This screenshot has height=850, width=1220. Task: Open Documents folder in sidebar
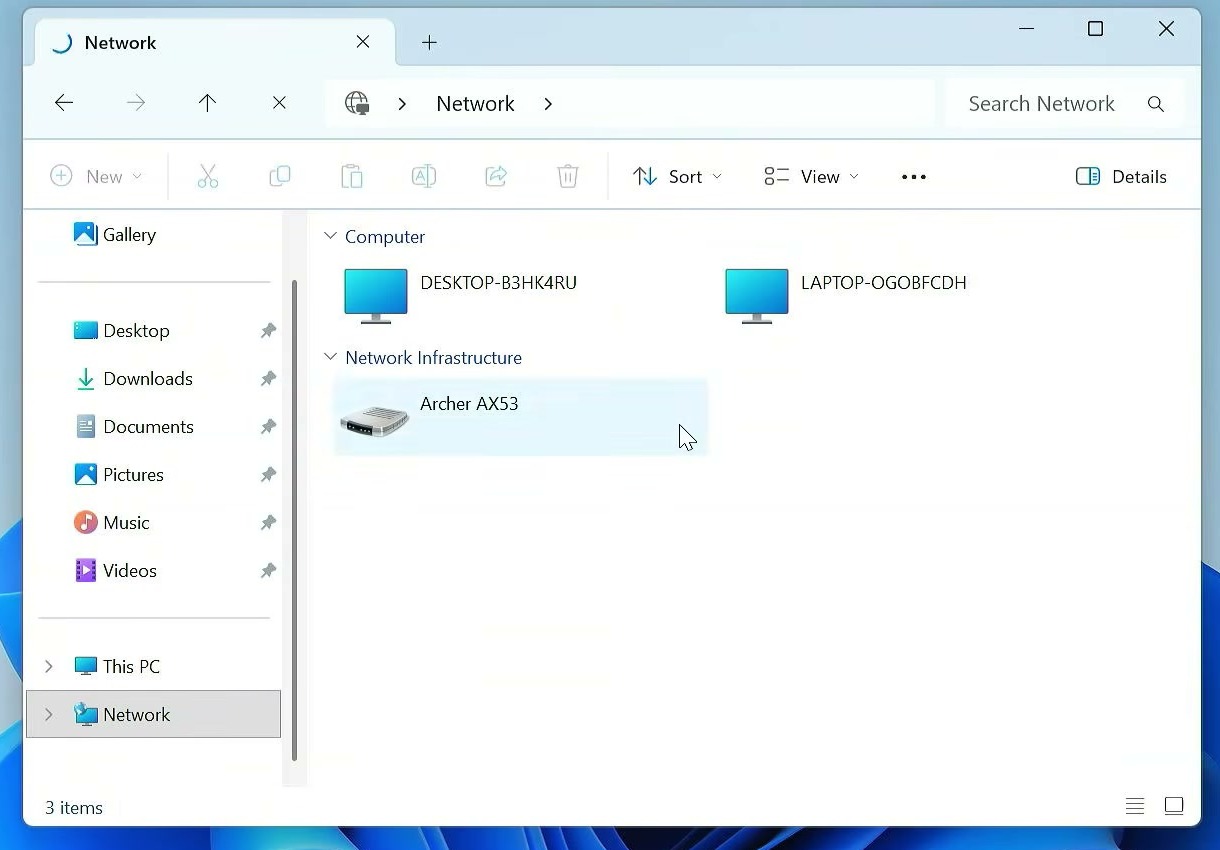[x=135, y=427]
